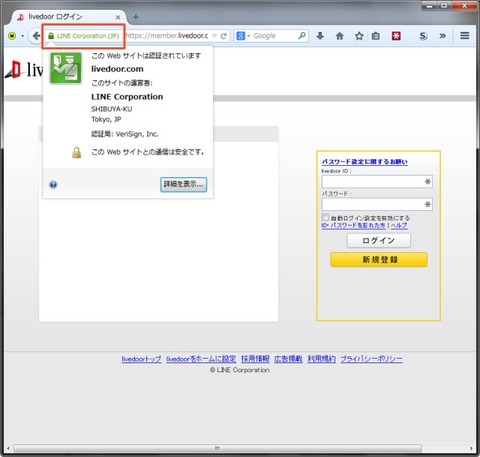Click the help question mark icon

click(53, 184)
